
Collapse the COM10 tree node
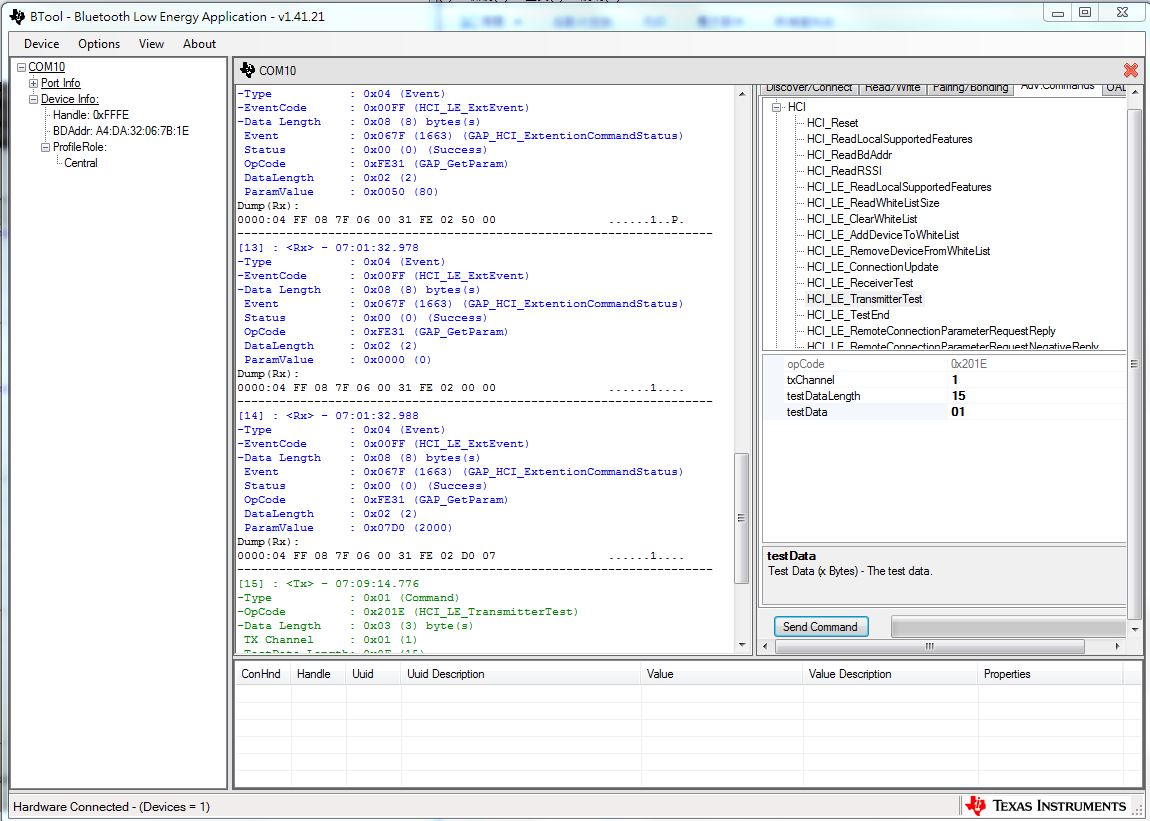21,67
